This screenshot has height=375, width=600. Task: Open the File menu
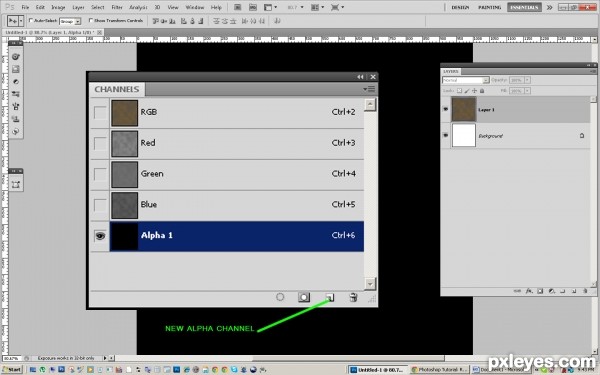pos(25,7)
